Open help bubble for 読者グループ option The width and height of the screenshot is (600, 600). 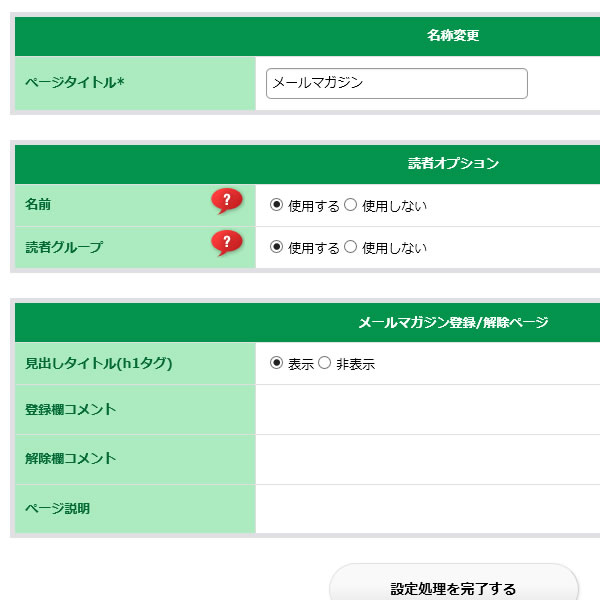tap(227, 243)
